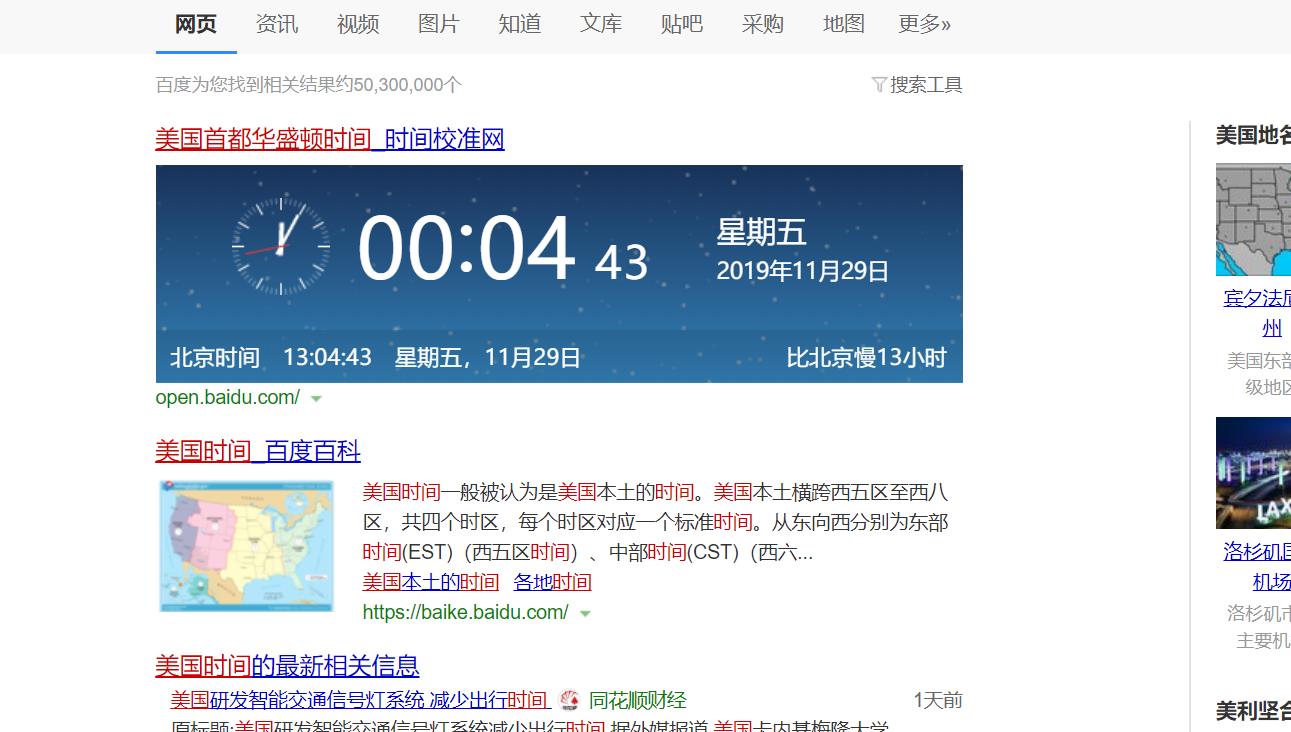Click the airport night photo thumbnail
Image resolution: width=1291 pixels, height=732 pixels.
(1253, 473)
